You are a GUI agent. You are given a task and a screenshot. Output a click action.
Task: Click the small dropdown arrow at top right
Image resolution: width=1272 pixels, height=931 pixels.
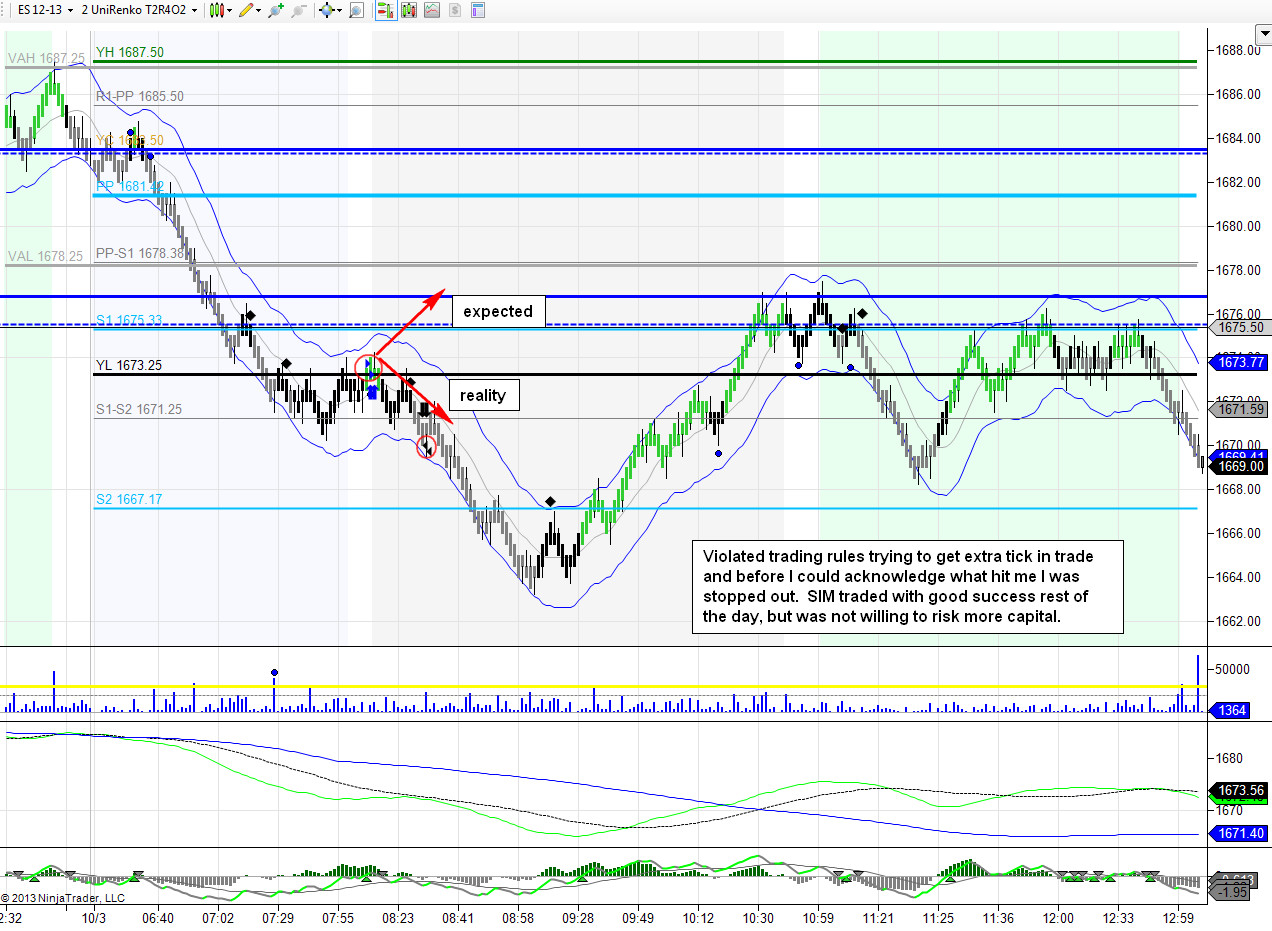point(1263,36)
